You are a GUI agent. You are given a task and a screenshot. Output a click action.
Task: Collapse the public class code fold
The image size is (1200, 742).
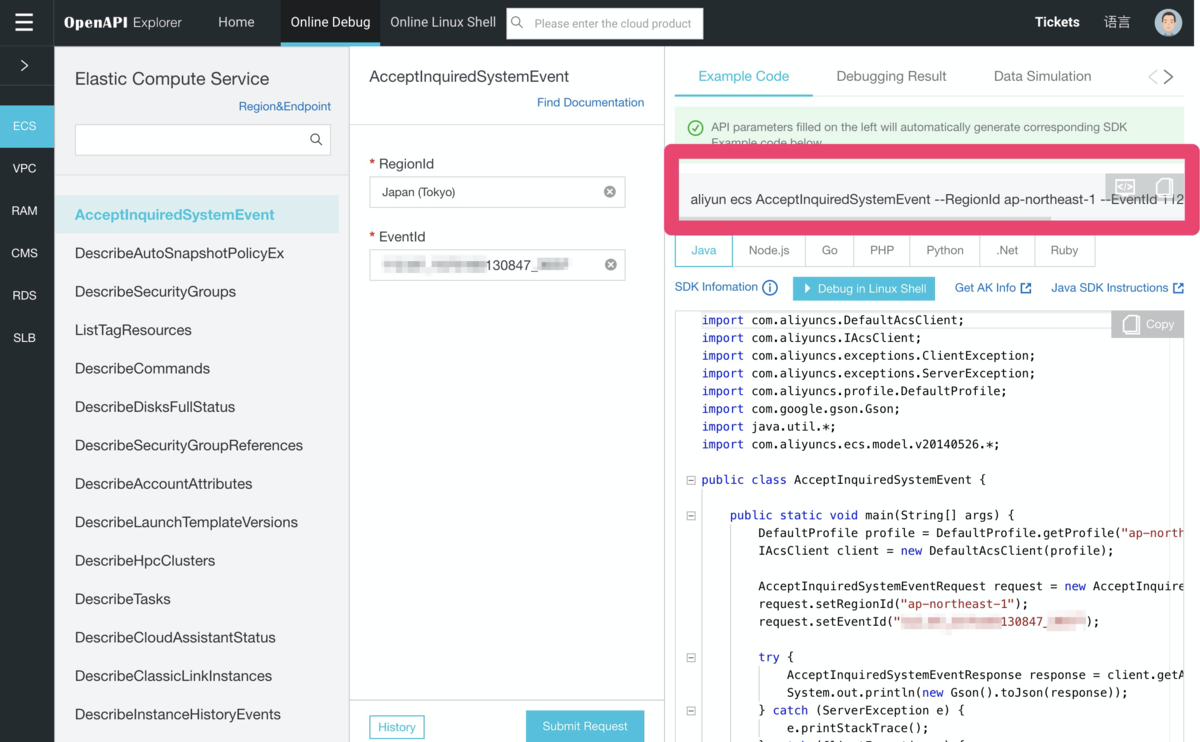click(x=691, y=480)
